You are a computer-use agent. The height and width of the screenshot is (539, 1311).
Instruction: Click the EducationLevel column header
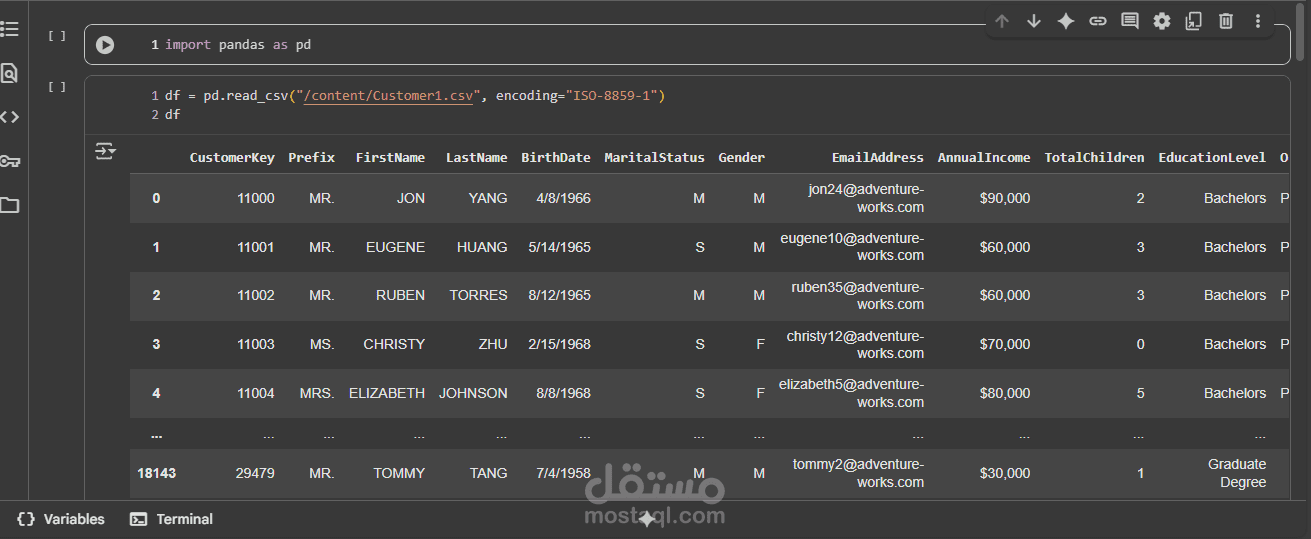1212,158
